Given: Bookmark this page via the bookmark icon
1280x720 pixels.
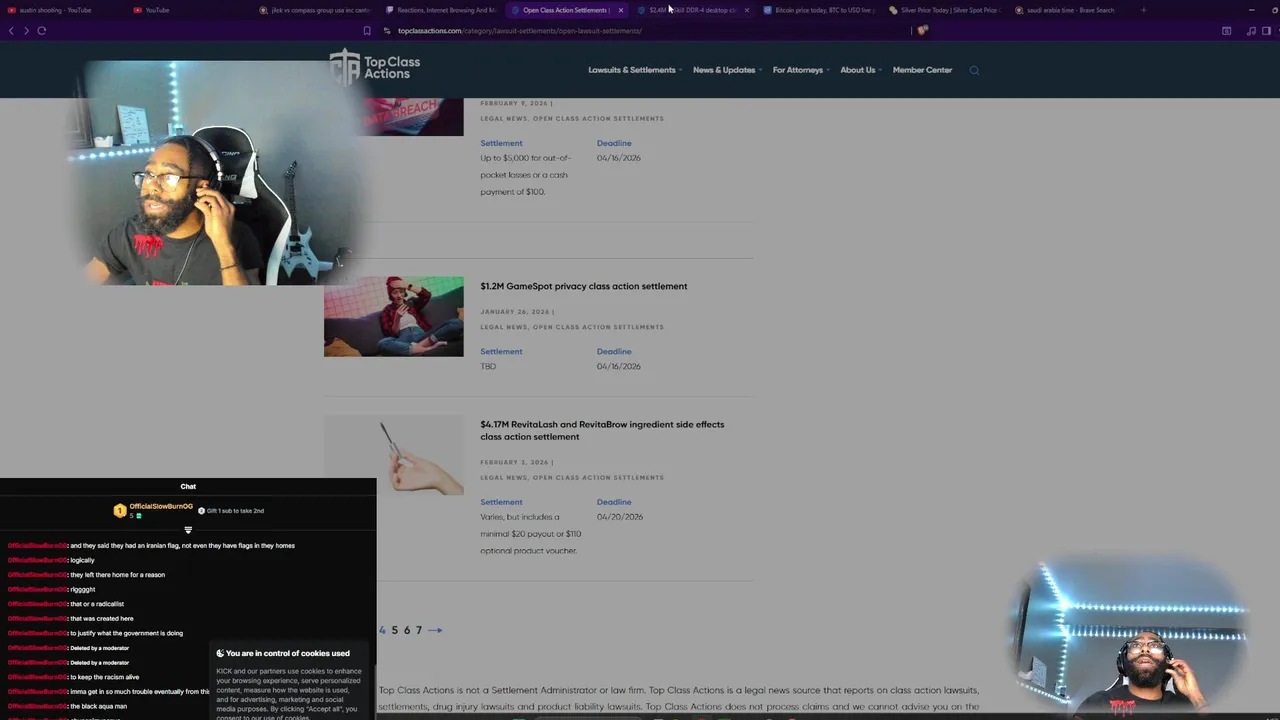Looking at the screenshot, I should pos(367,31).
